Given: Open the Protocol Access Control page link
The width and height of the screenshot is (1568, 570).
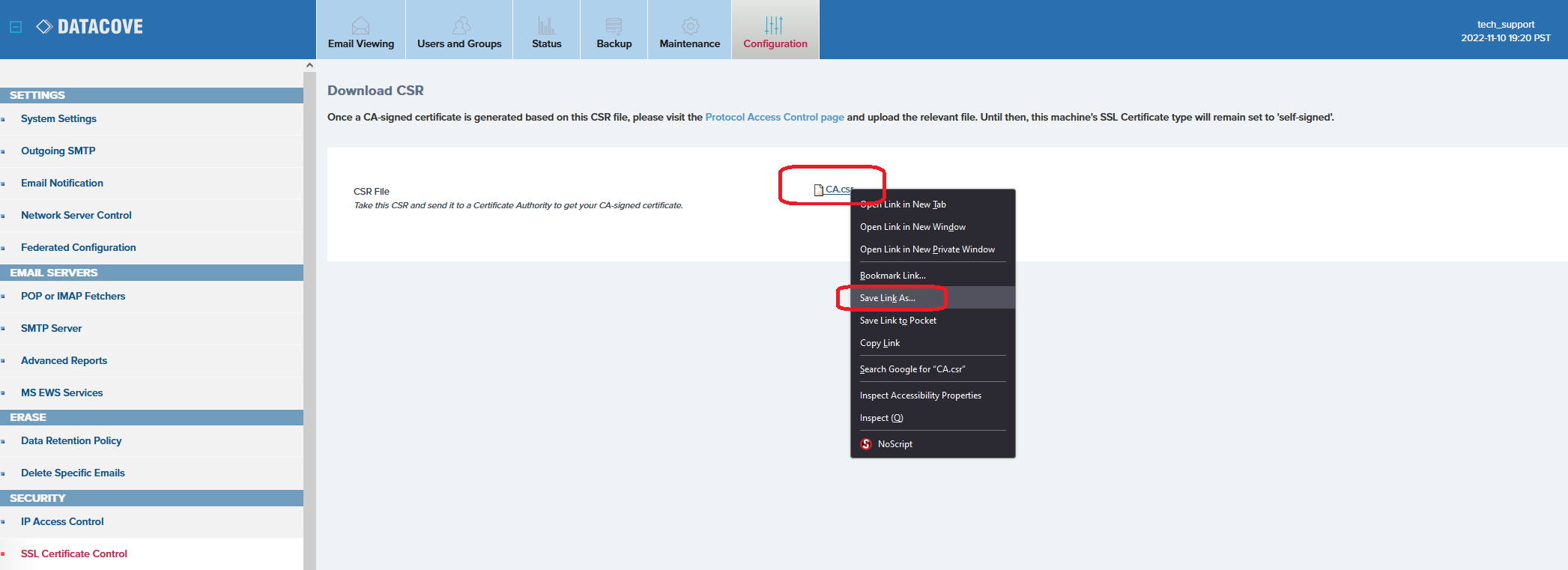Looking at the screenshot, I should click(x=774, y=117).
